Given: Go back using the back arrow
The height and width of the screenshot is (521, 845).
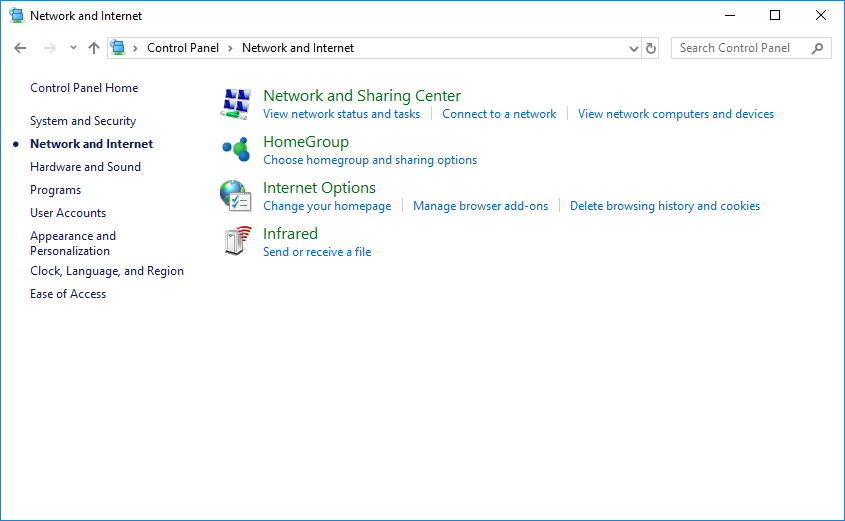Looking at the screenshot, I should pyautogui.click(x=20, y=48).
